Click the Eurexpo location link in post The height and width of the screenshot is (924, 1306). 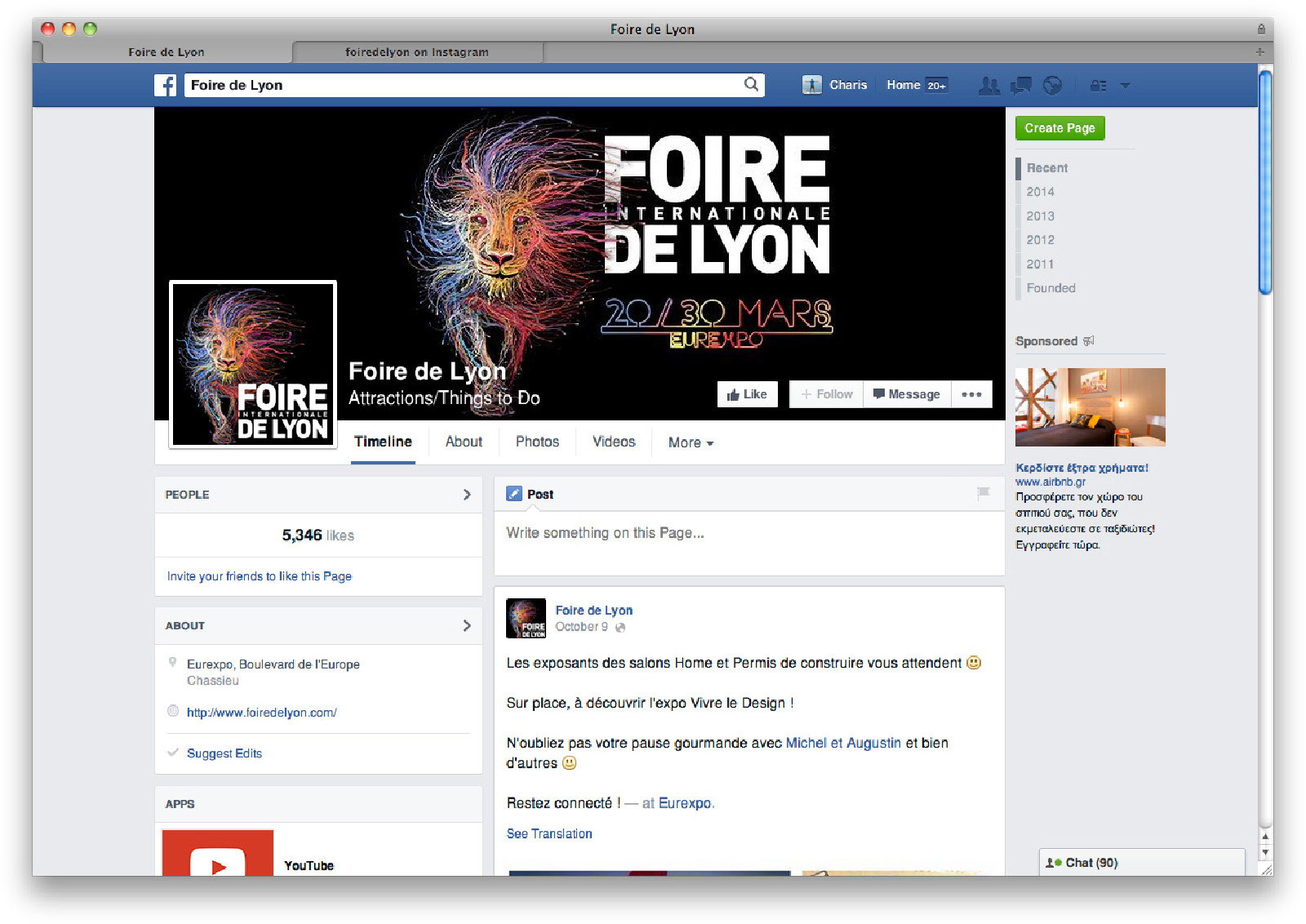(685, 803)
